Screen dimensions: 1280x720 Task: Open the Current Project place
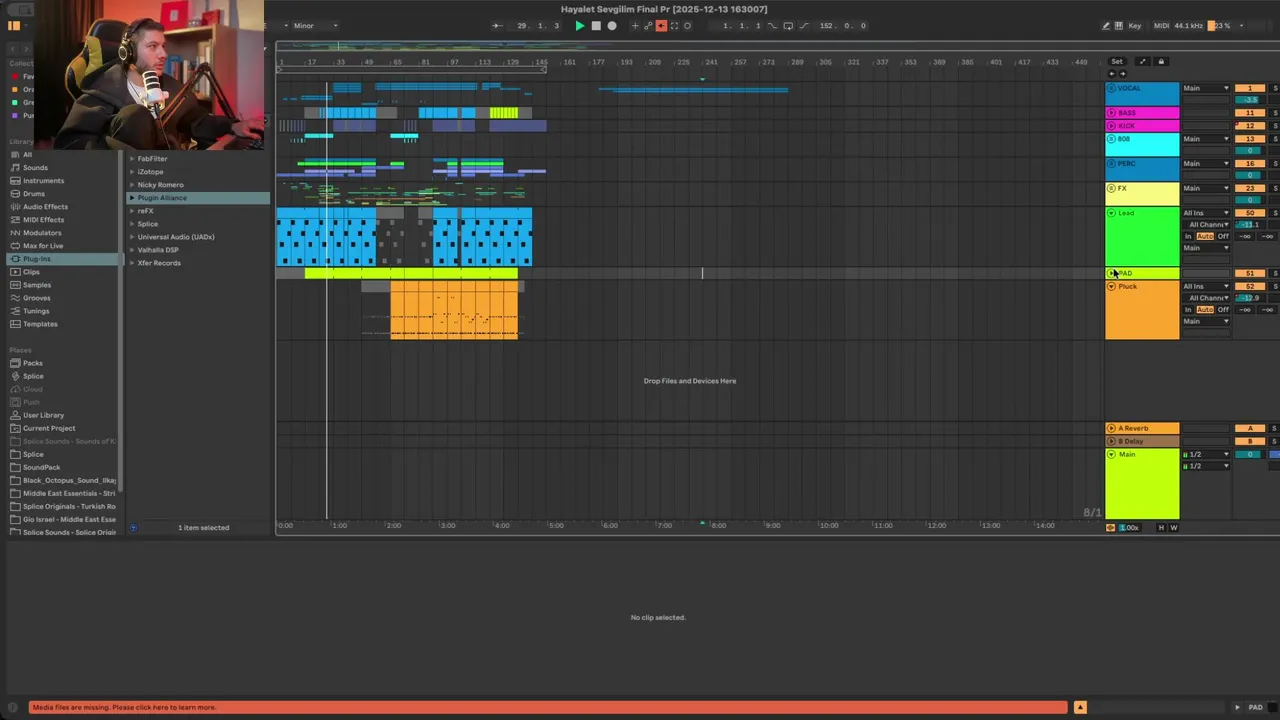(x=49, y=428)
